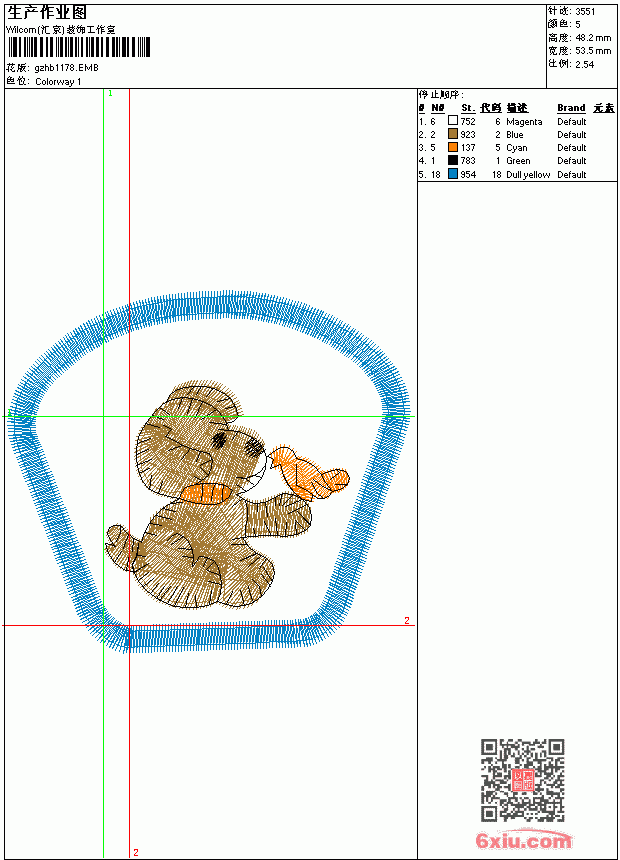This screenshot has height=860, width=620.
Task: Click the white color swatch for thread 752
Action: [x=453, y=121]
